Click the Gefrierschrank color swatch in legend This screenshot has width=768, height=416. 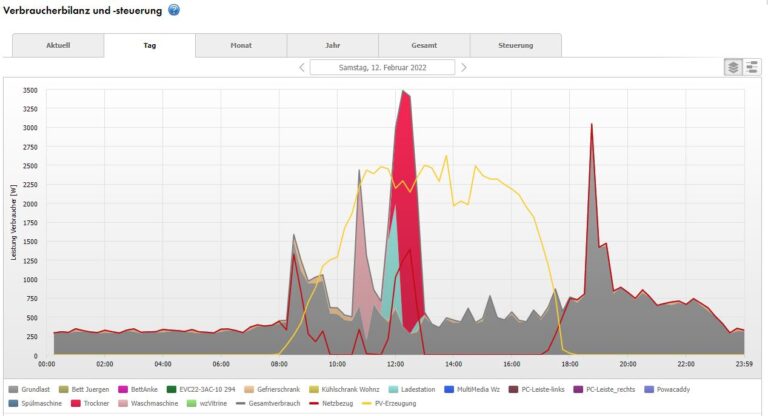(250, 389)
